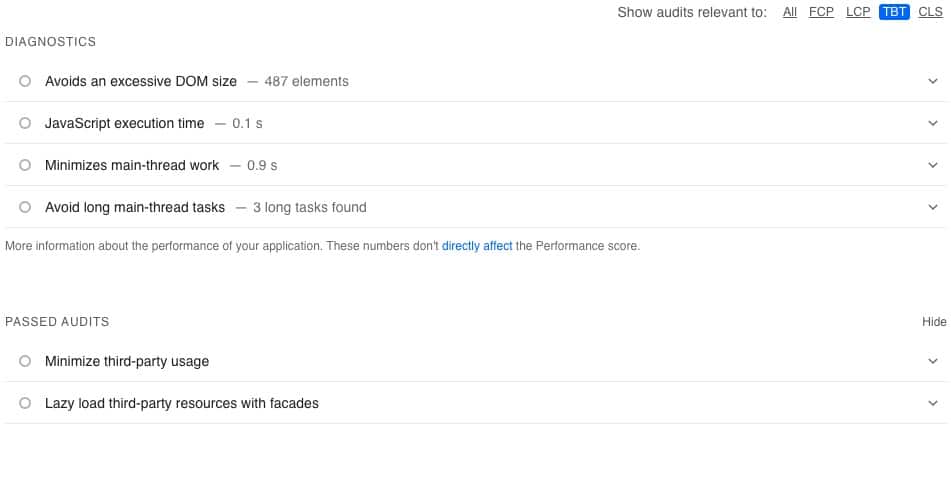Expand Minimizes main-thread work chevron
Viewport: 951px width, 479px height.
click(933, 165)
